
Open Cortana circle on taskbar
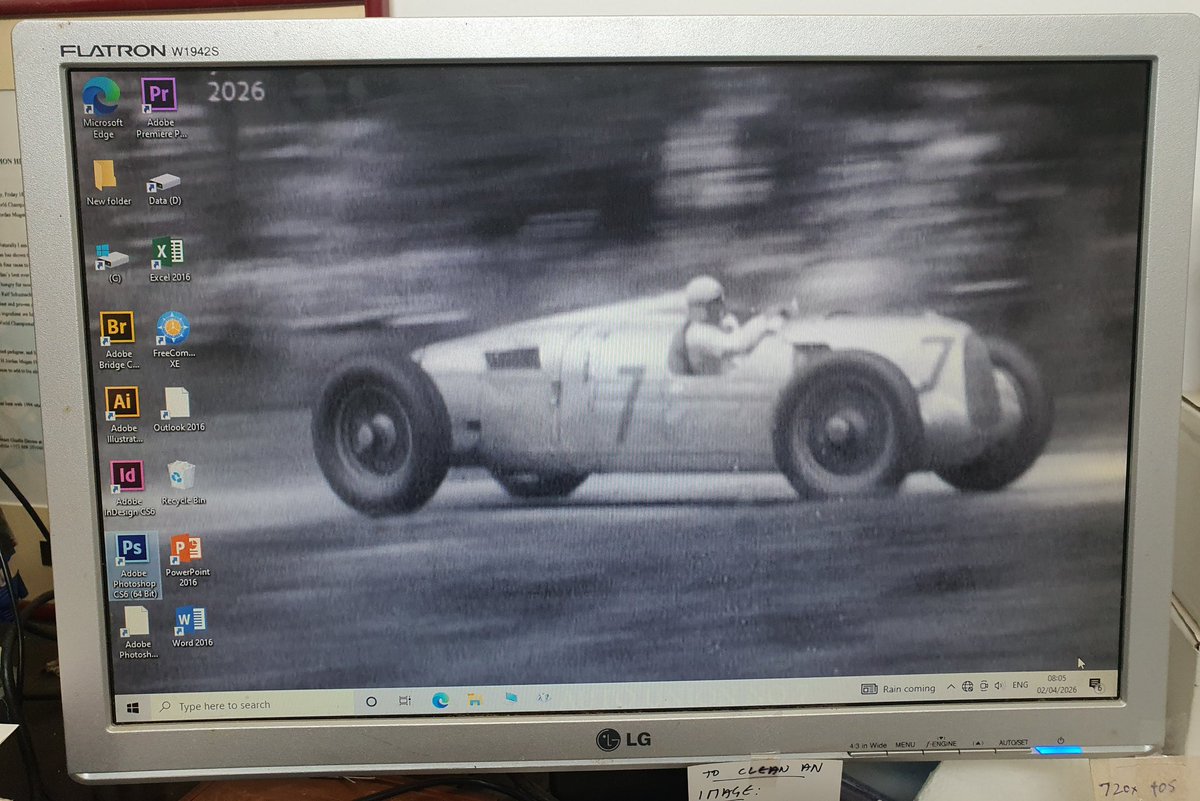coord(371,702)
